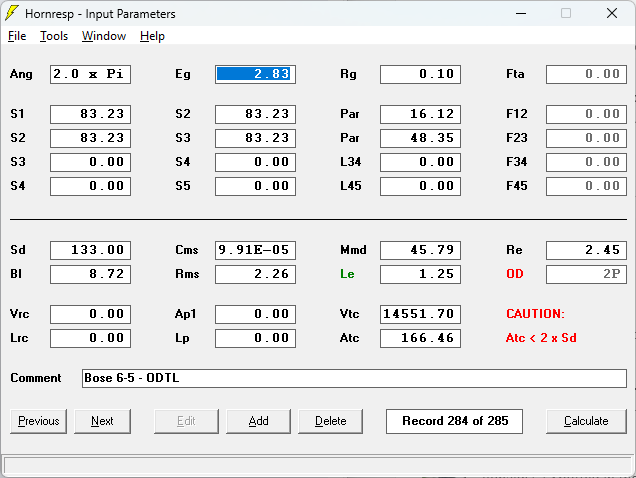Click the red CAUTION: text
The width and height of the screenshot is (636, 478).
(535, 314)
